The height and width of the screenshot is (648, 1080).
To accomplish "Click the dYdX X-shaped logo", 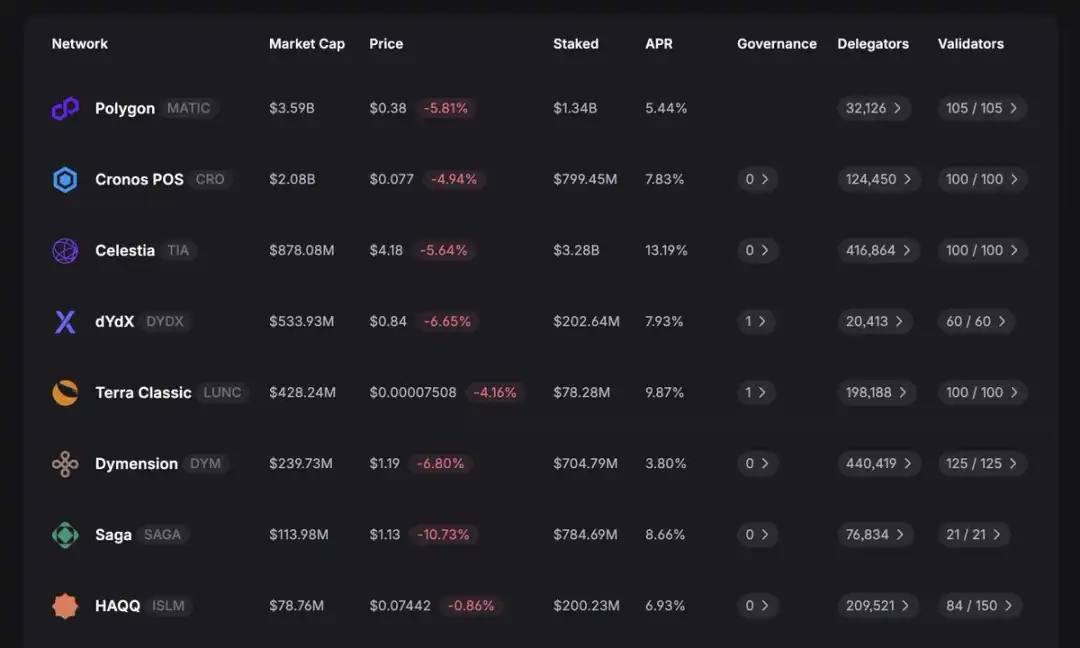I will tap(65, 322).
